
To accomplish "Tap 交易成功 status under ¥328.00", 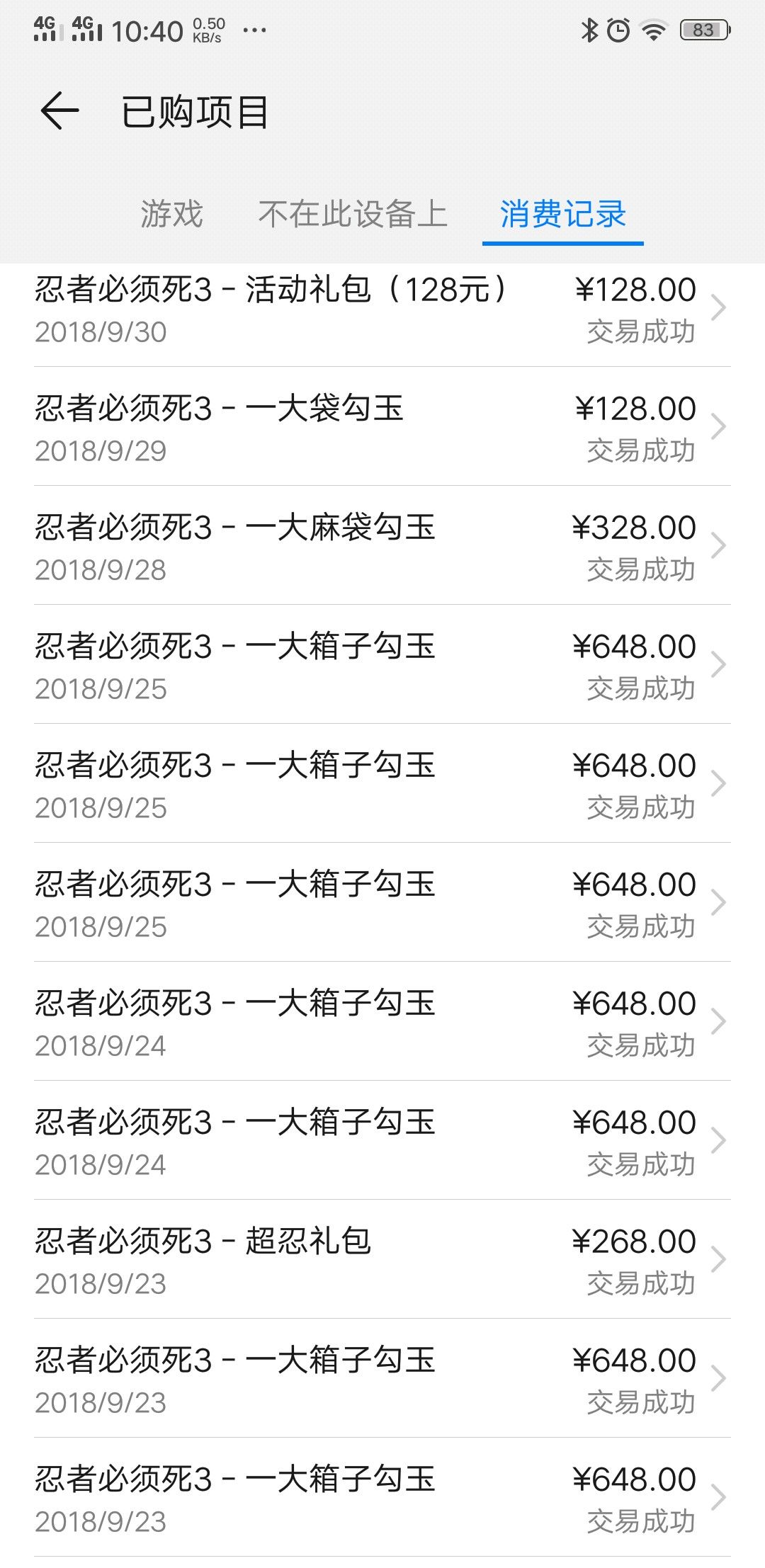I will coord(641,569).
